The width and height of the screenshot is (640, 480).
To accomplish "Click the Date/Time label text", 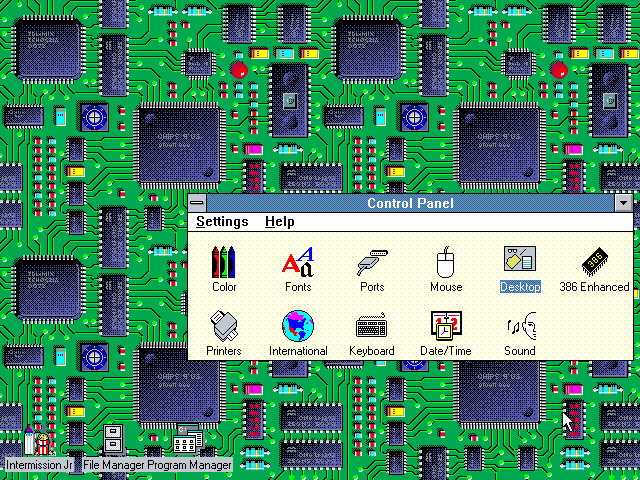I will (446, 351).
